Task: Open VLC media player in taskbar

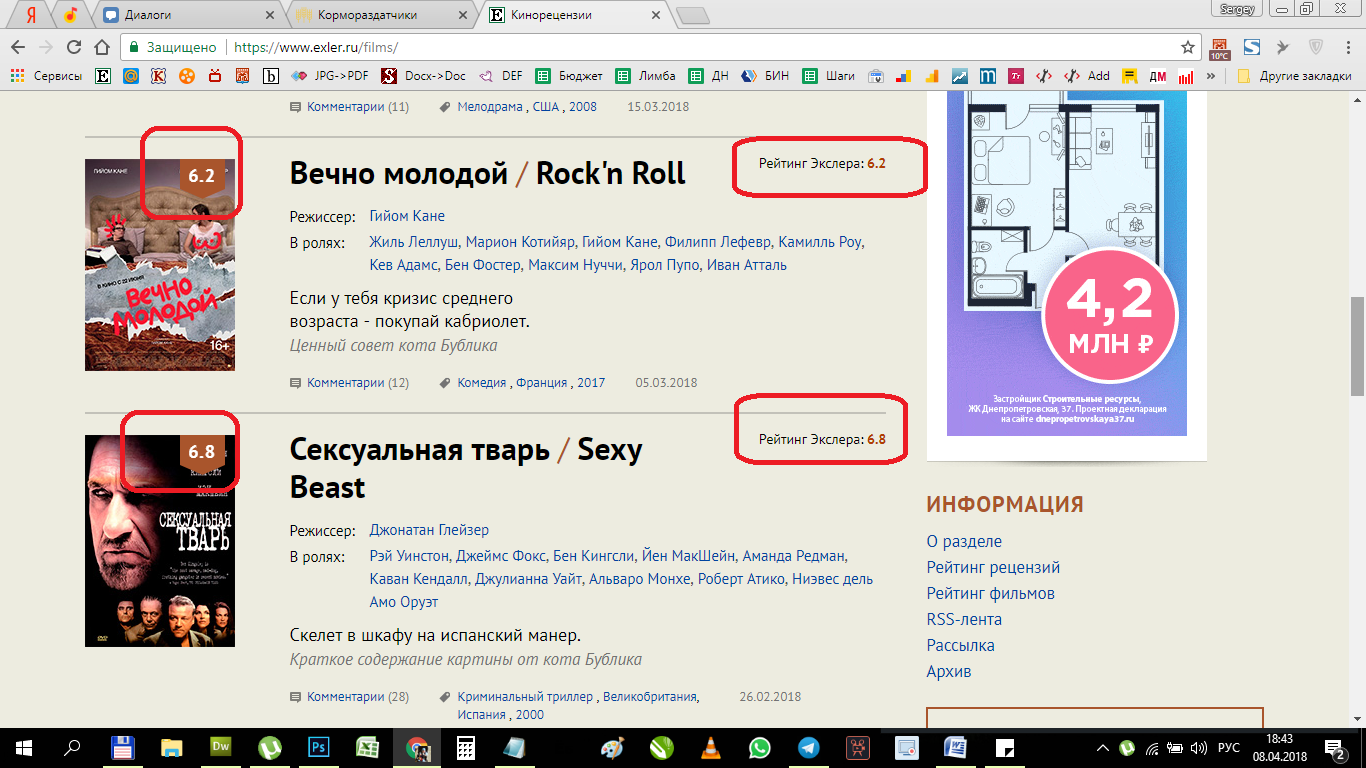Action: pos(711,747)
